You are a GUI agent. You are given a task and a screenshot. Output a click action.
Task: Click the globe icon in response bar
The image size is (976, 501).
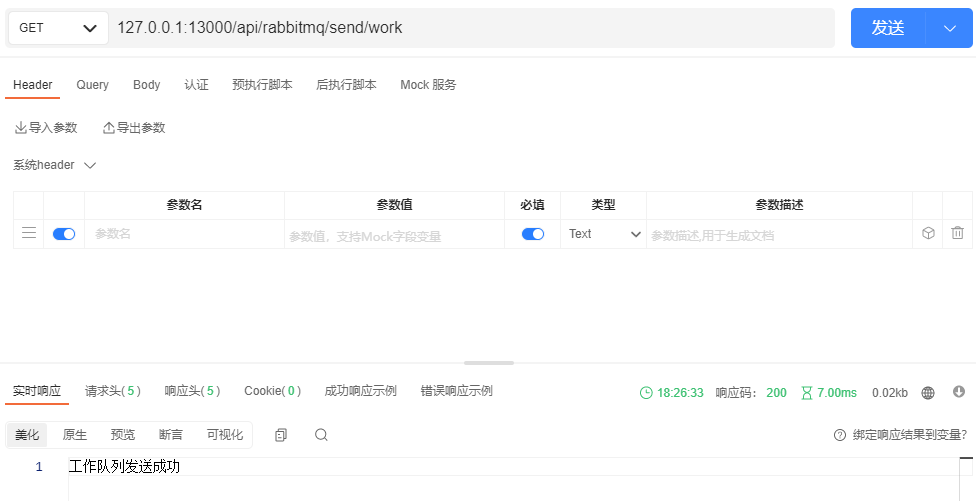(x=928, y=393)
